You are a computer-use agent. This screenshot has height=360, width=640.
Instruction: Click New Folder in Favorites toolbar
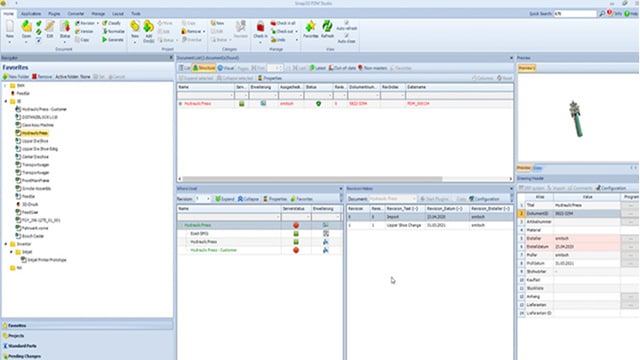[16, 77]
